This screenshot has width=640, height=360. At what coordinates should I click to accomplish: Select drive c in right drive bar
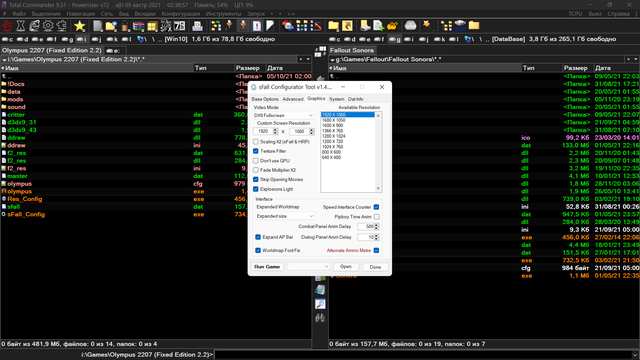pos(335,39)
